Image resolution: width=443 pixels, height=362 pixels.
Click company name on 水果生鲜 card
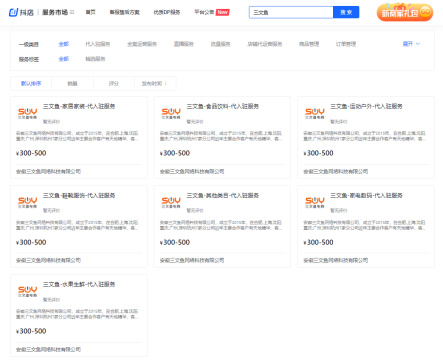48,350
